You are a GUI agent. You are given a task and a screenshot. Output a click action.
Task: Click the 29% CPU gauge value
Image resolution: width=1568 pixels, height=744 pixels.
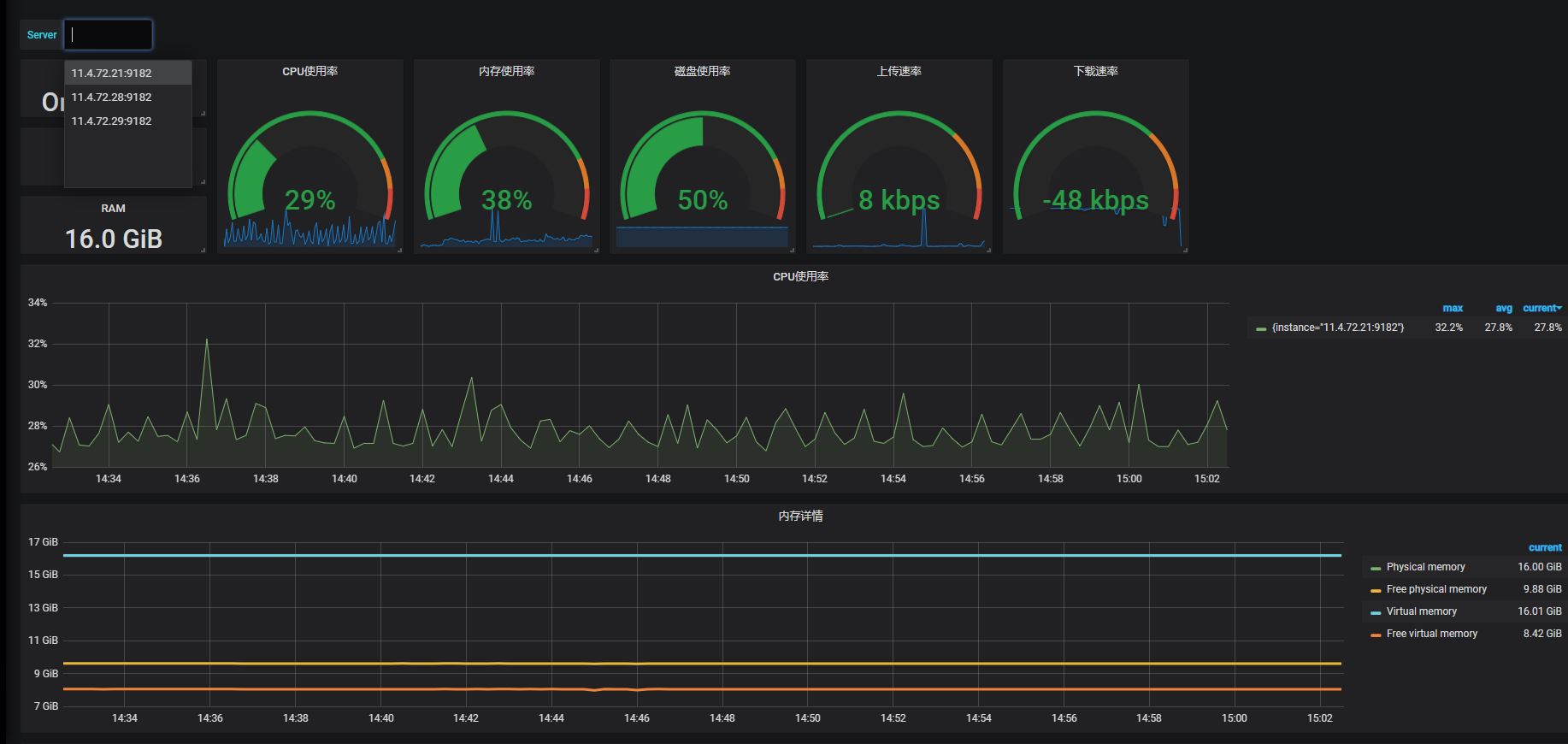point(310,200)
